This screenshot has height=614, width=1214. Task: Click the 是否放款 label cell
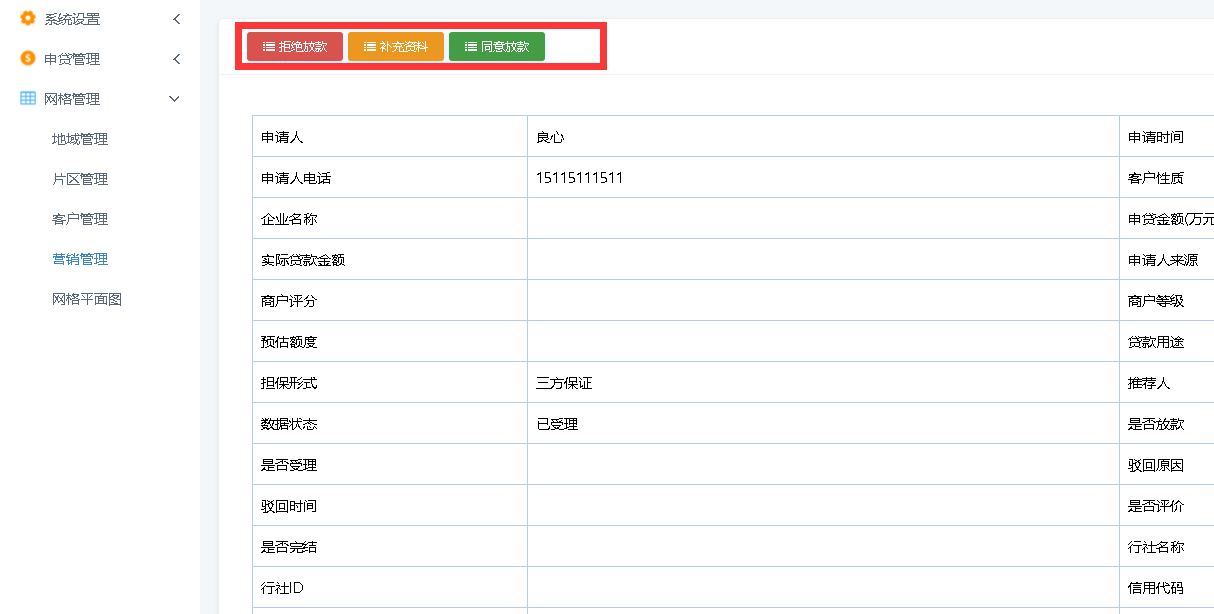point(1167,423)
